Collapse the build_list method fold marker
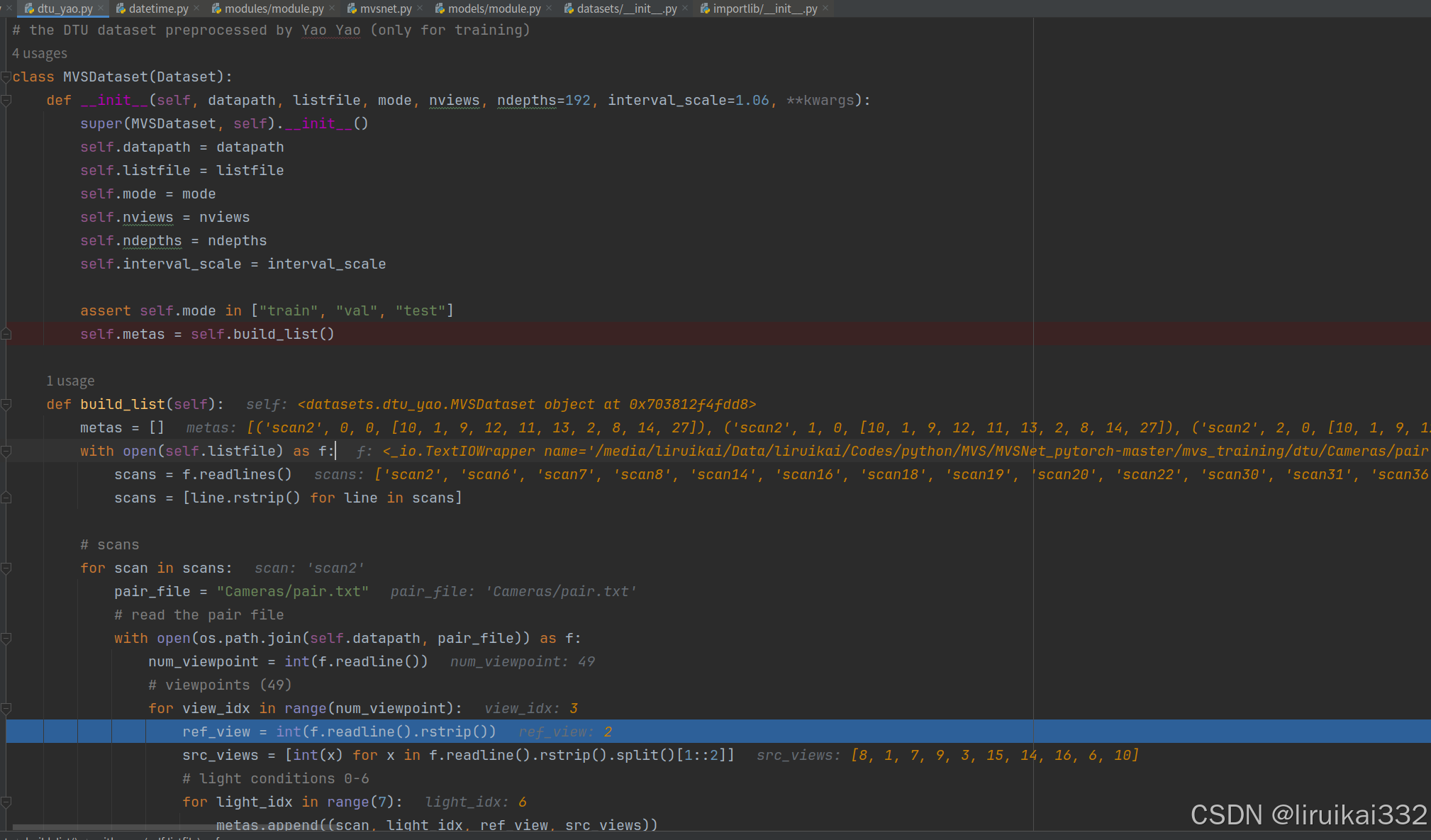Viewport: 1431px width, 840px height. pyautogui.click(x=6, y=404)
